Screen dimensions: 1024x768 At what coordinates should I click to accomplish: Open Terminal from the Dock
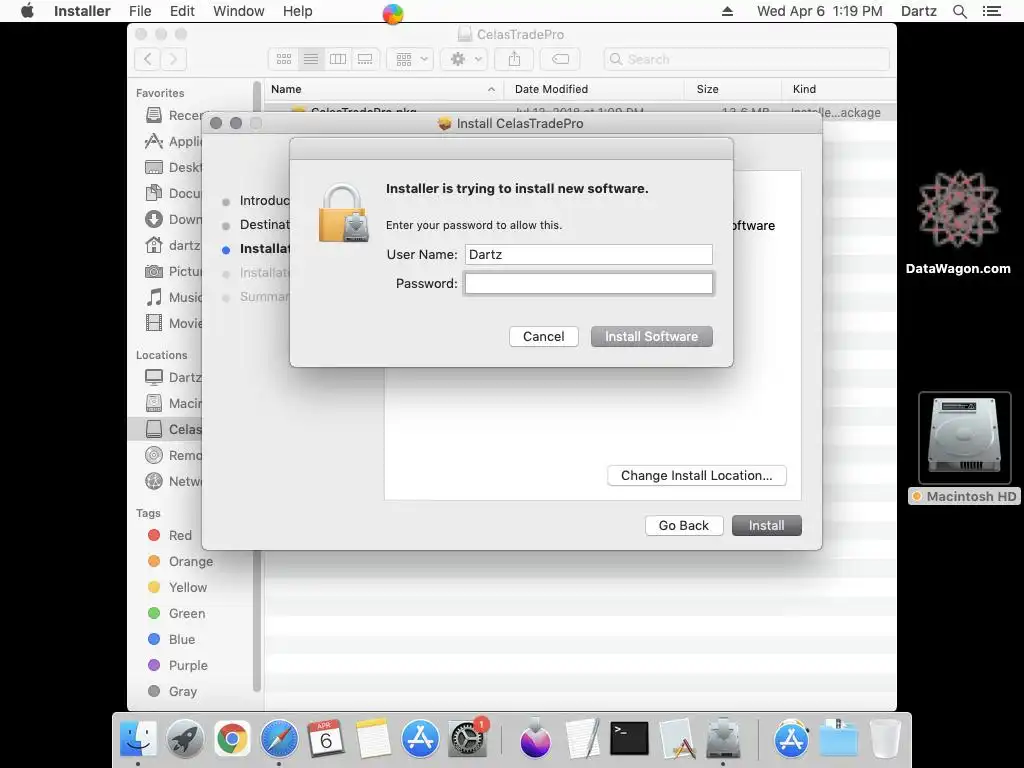tap(629, 739)
